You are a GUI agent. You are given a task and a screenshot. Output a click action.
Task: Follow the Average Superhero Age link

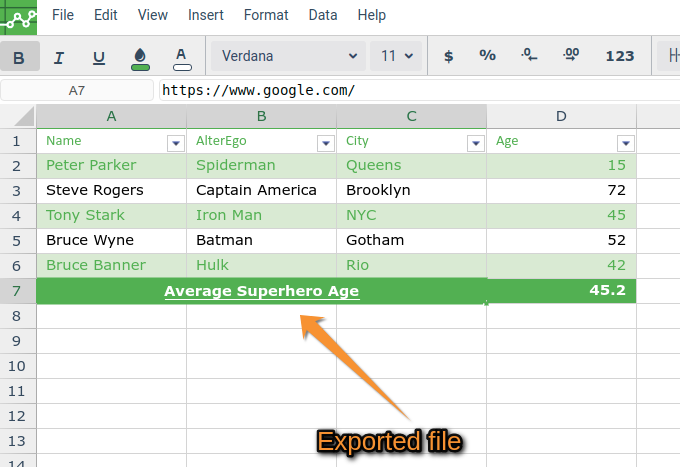click(x=262, y=291)
